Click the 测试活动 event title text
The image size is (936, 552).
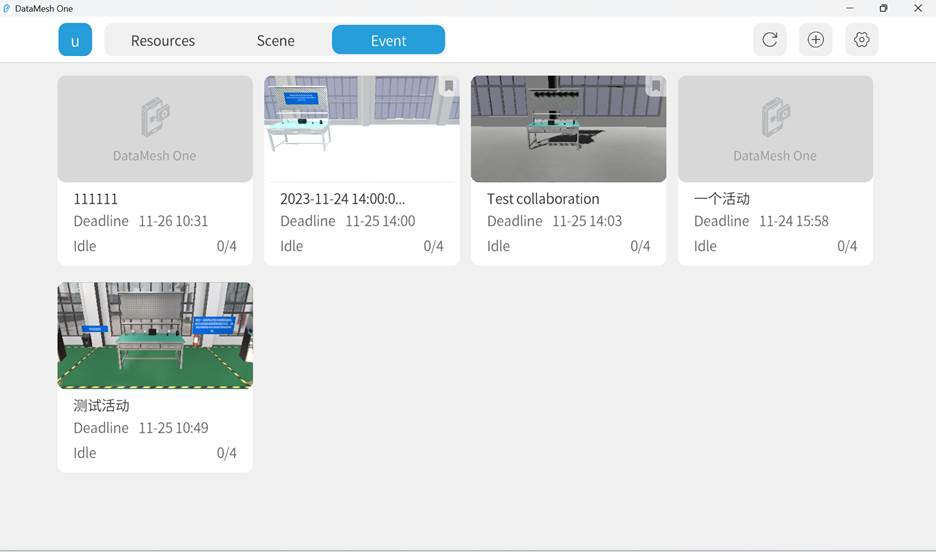click(x=101, y=406)
